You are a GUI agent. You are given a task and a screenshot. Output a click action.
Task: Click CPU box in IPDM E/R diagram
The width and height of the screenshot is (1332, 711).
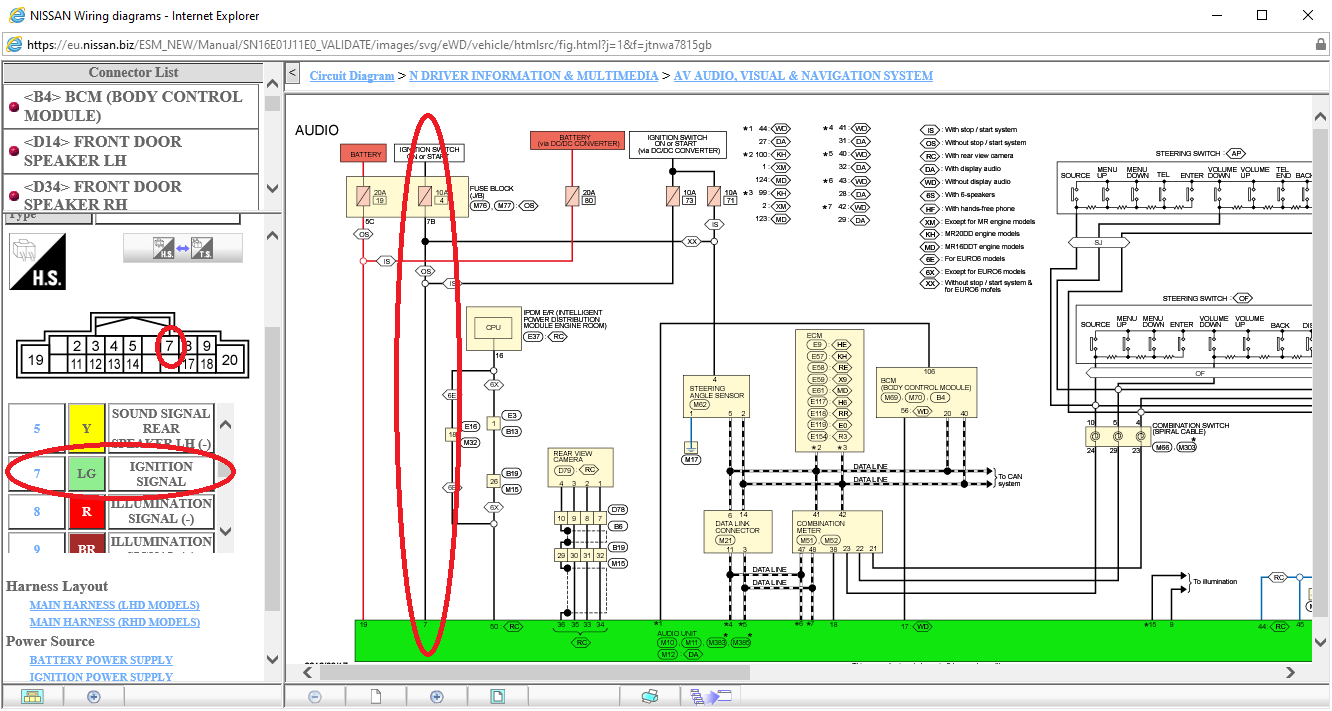pyautogui.click(x=493, y=327)
